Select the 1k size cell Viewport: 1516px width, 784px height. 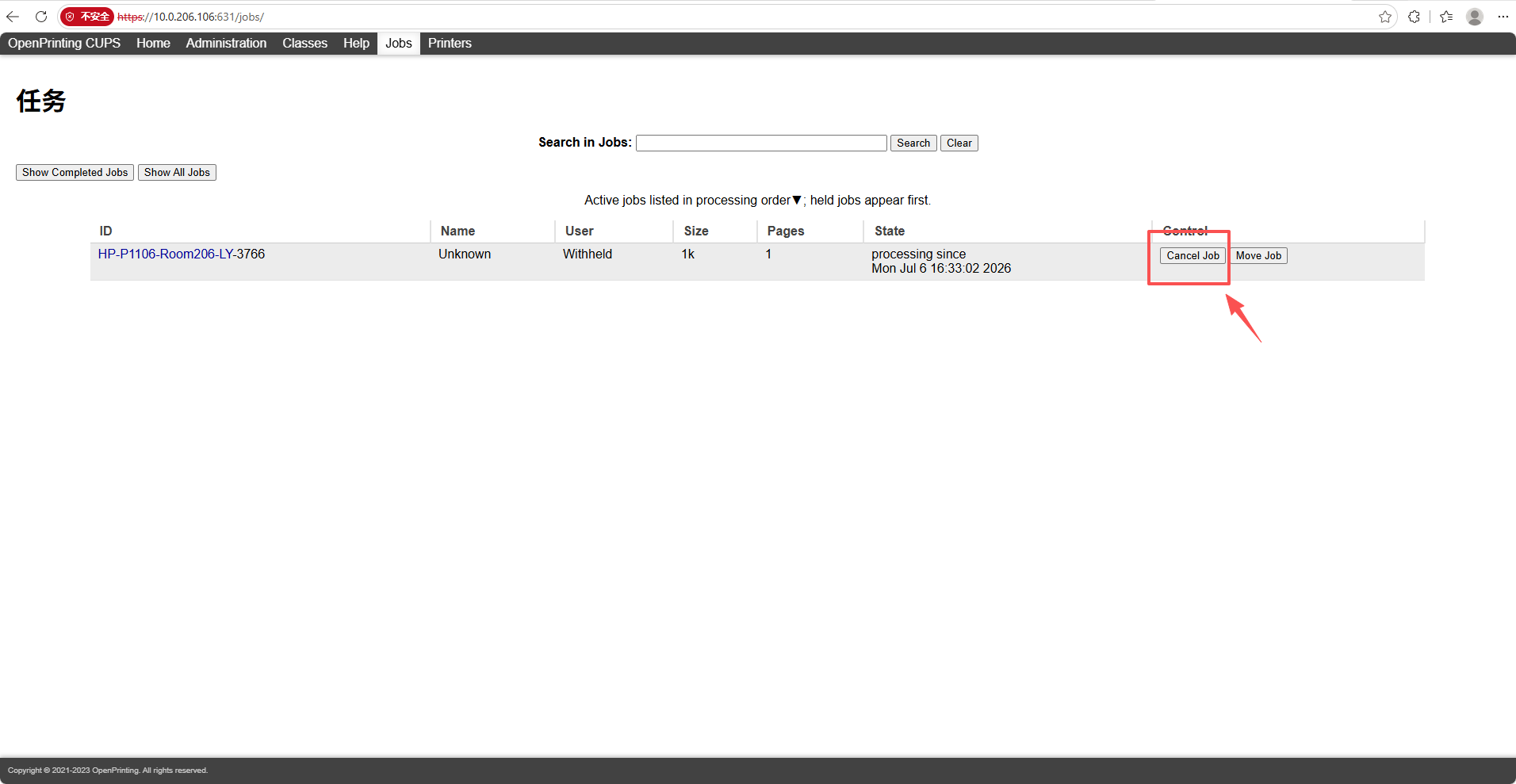point(687,254)
